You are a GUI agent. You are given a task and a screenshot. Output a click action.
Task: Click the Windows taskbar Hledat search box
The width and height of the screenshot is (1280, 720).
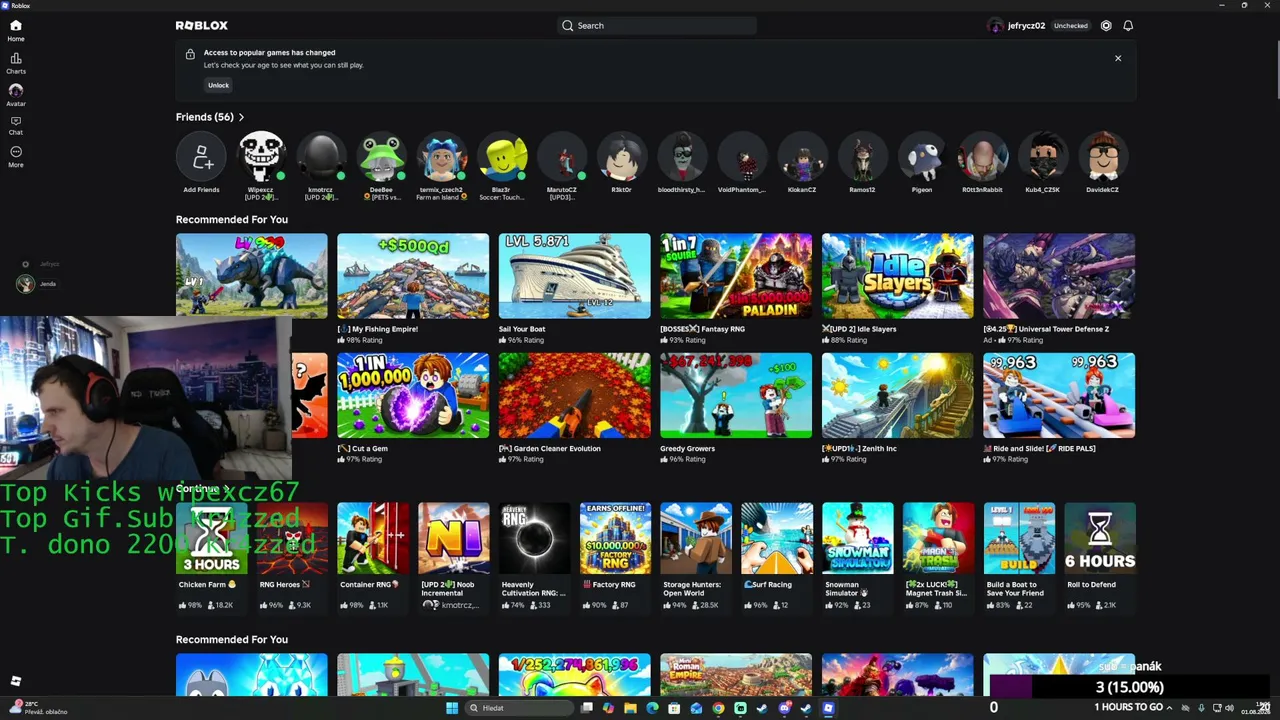pyautogui.click(x=520, y=708)
